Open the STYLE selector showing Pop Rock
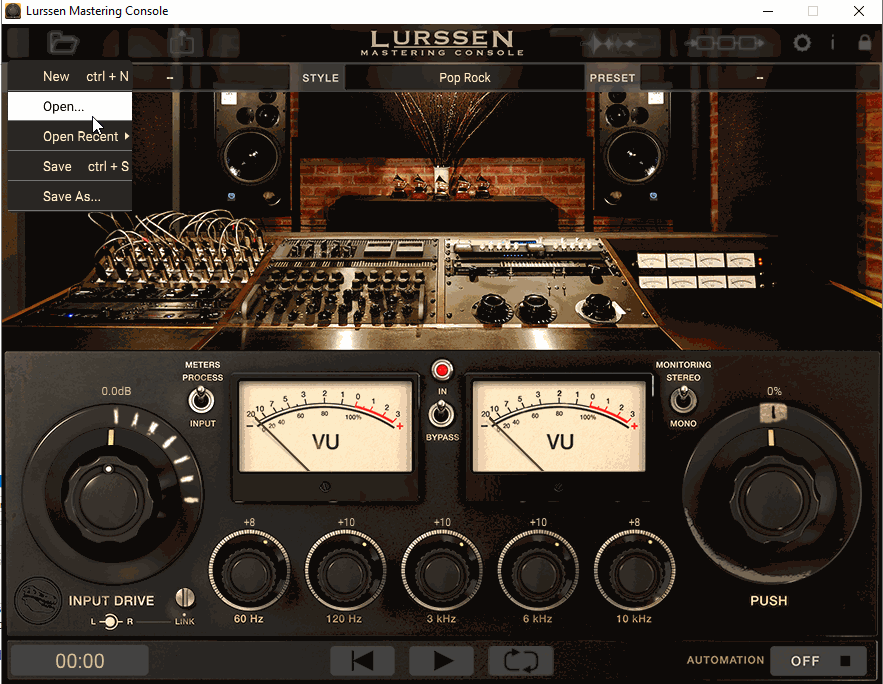 point(465,78)
